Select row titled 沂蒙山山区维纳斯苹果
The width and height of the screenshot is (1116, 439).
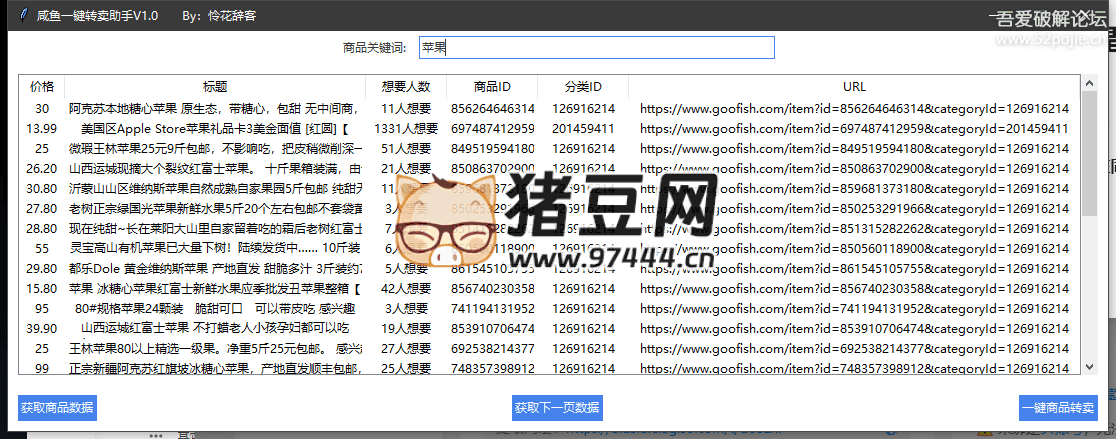point(549,189)
